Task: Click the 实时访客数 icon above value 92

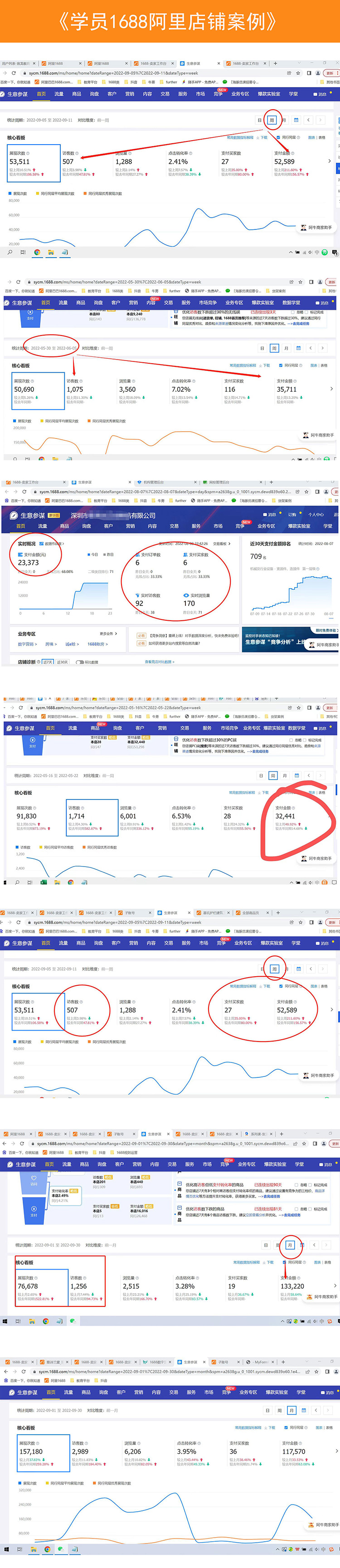Action: [x=137, y=595]
